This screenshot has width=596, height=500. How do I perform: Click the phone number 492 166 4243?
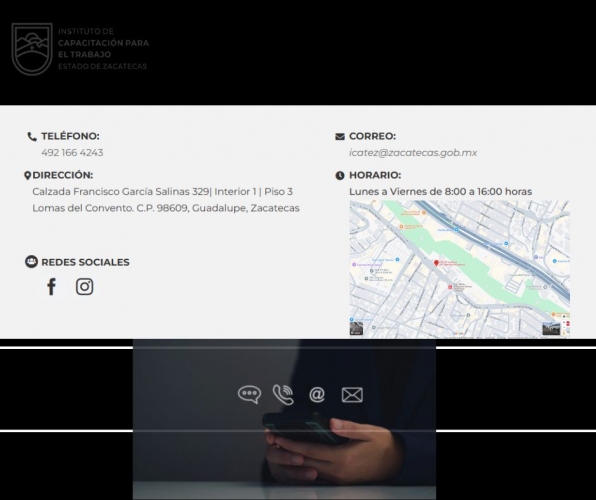pyautogui.click(x=72, y=152)
